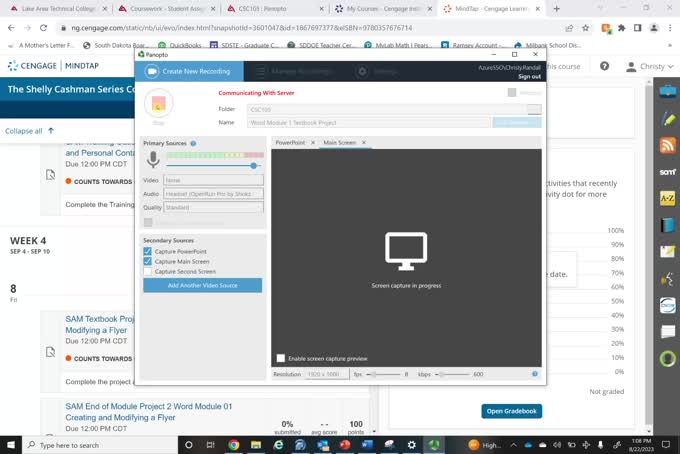The image size is (680, 454).
Task: Open the green circle app in sidebar
Action: (x=668, y=359)
